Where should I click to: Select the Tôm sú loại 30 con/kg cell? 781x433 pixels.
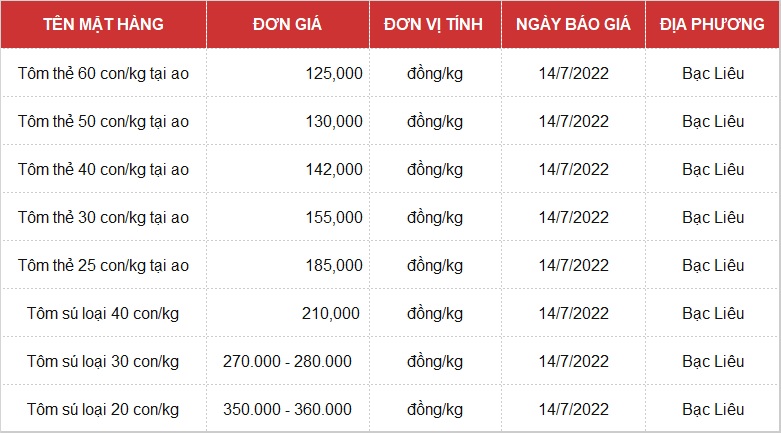tap(103, 361)
